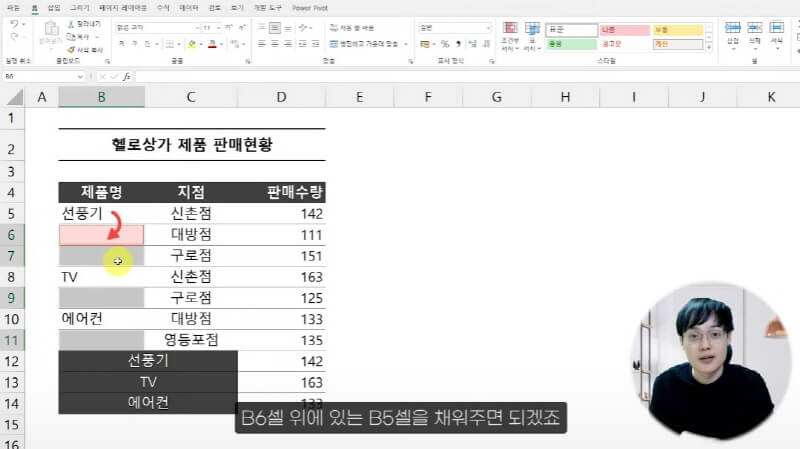Decrease decimal places icon
The image size is (800, 449).
coord(486,44)
